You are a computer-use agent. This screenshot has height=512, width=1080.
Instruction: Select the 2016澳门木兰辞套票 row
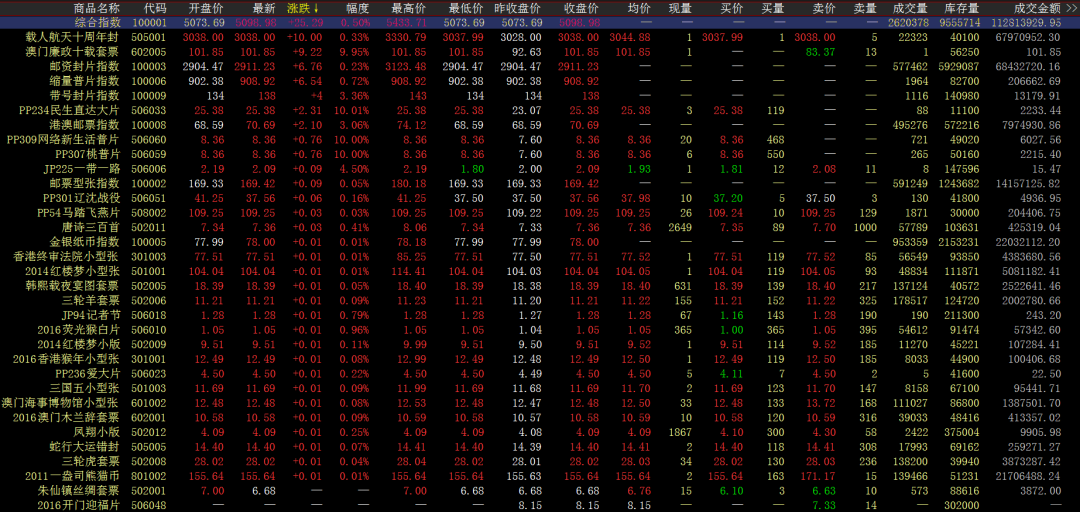pyautogui.click(x=540, y=417)
